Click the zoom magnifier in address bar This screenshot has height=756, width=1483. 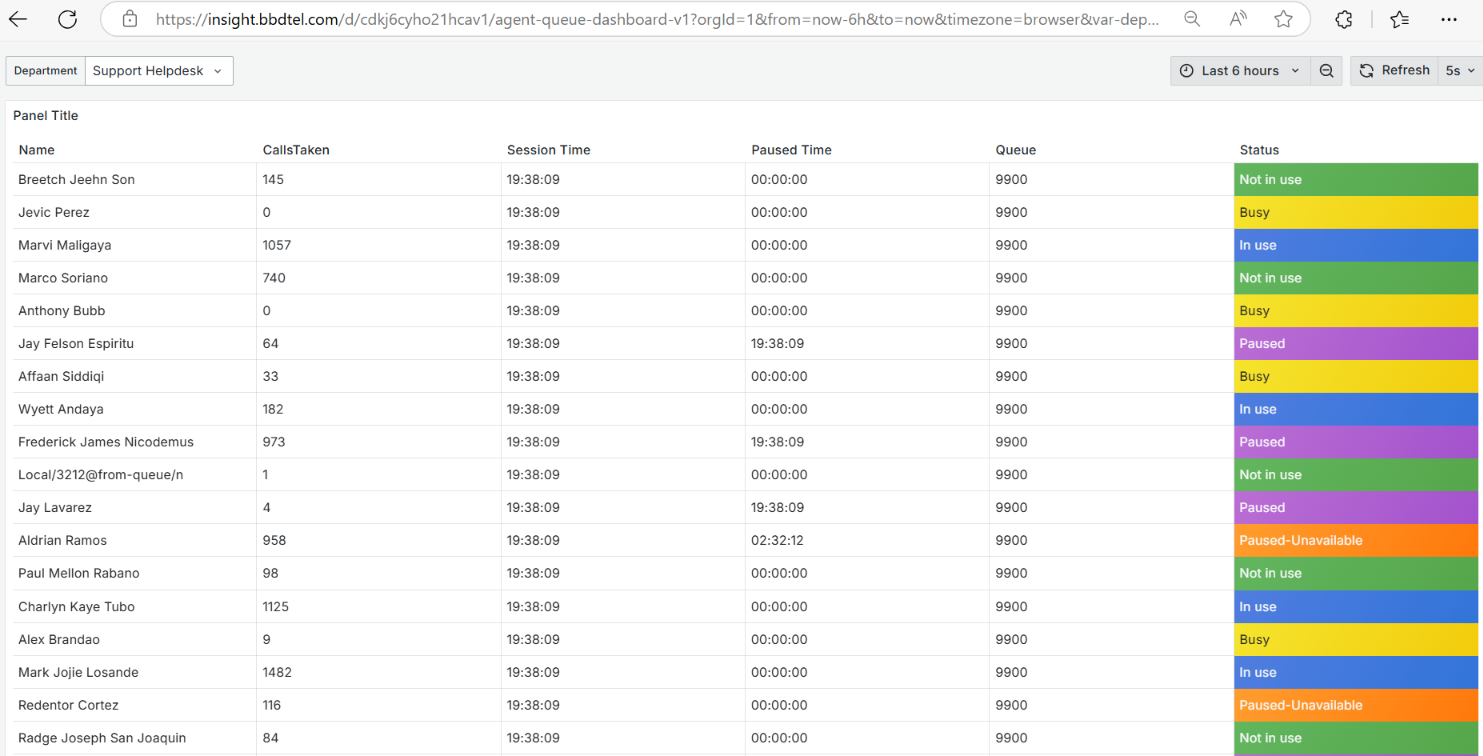[x=1191, y=19]
